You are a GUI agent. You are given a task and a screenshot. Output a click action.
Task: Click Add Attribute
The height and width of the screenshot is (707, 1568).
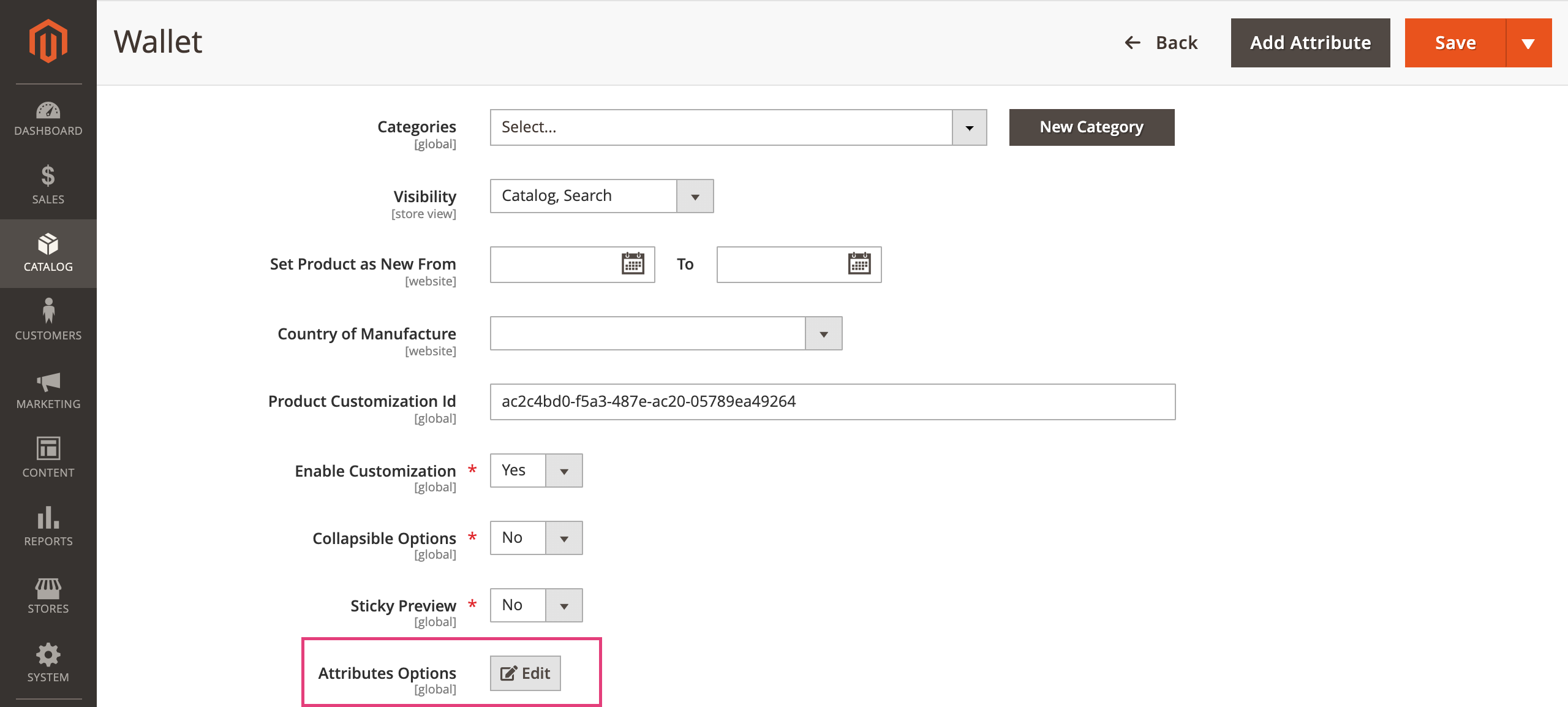tap(1310, 42)
